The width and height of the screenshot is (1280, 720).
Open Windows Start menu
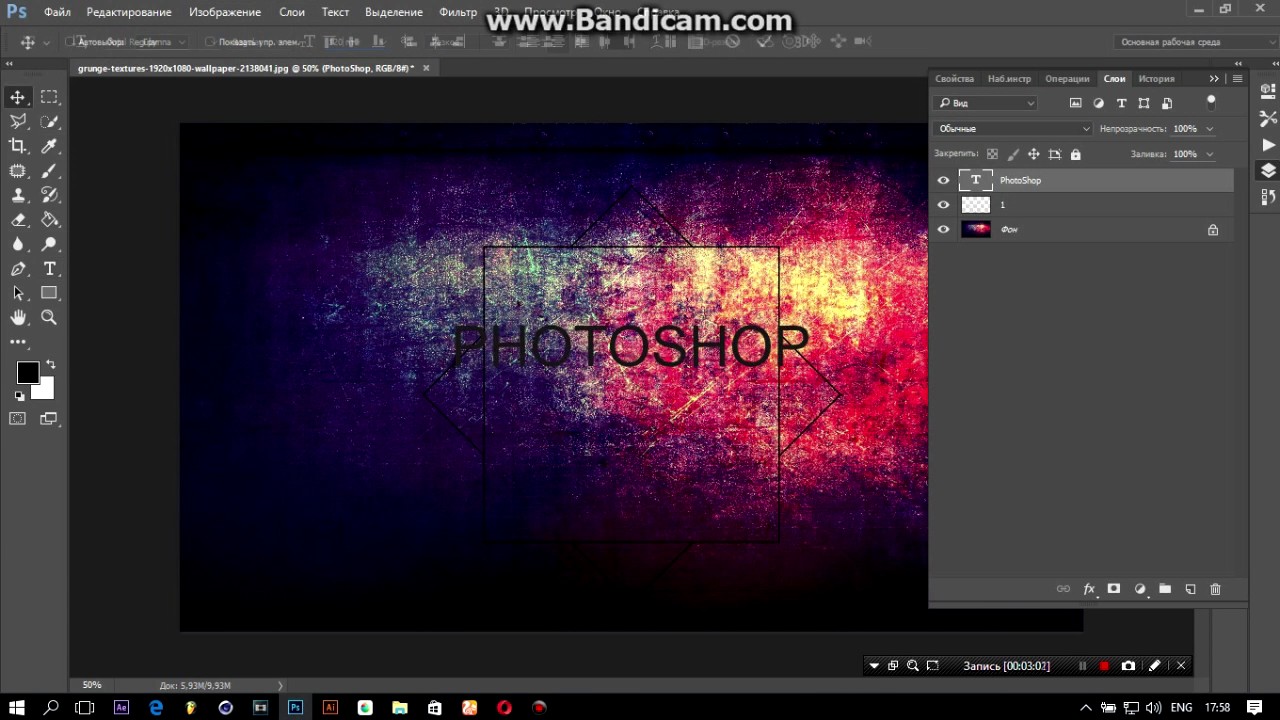click(x=17, y=708)
